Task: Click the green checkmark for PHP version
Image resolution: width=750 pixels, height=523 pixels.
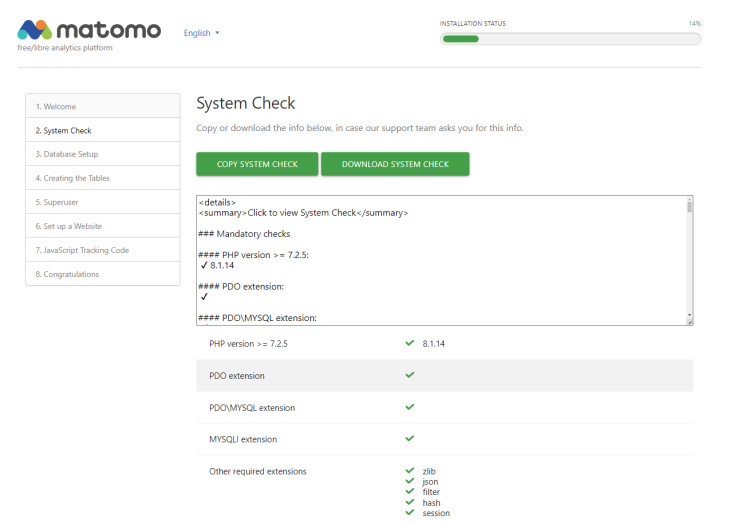Action: pyautogui.click(x=410, y=343)
